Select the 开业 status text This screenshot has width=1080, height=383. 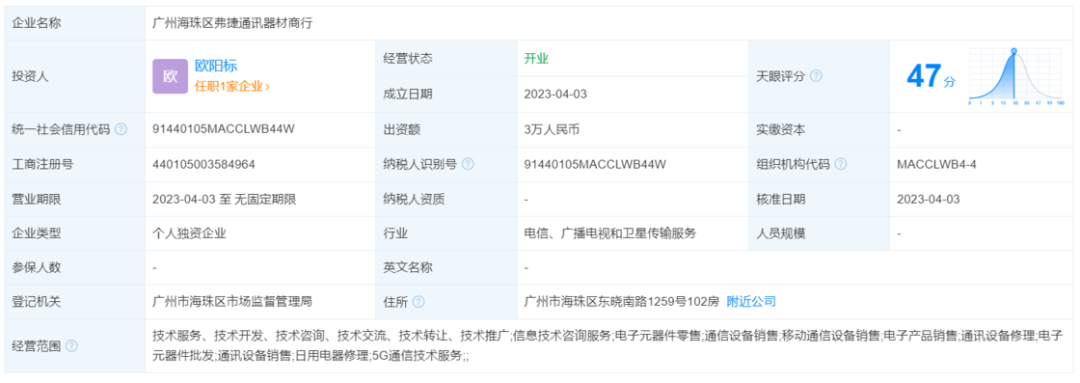tap(537, 59)
